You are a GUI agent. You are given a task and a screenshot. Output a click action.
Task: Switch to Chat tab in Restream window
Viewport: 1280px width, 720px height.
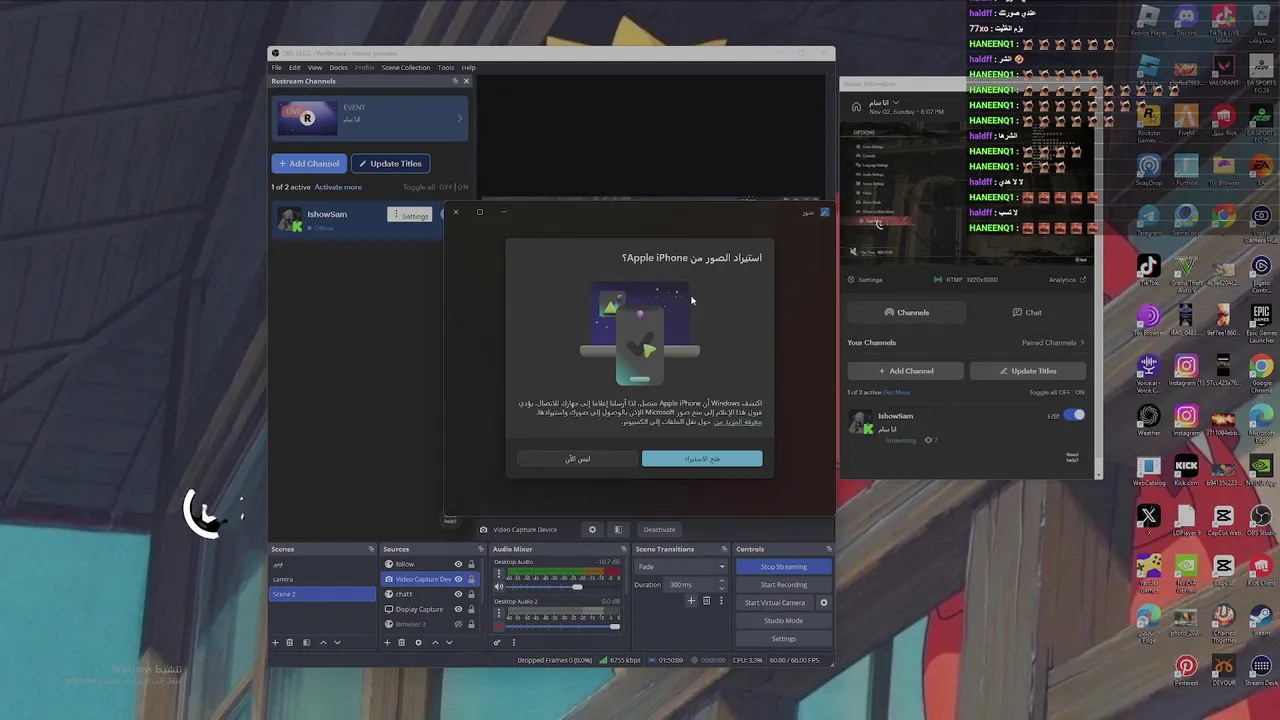tap(1027, 312)
